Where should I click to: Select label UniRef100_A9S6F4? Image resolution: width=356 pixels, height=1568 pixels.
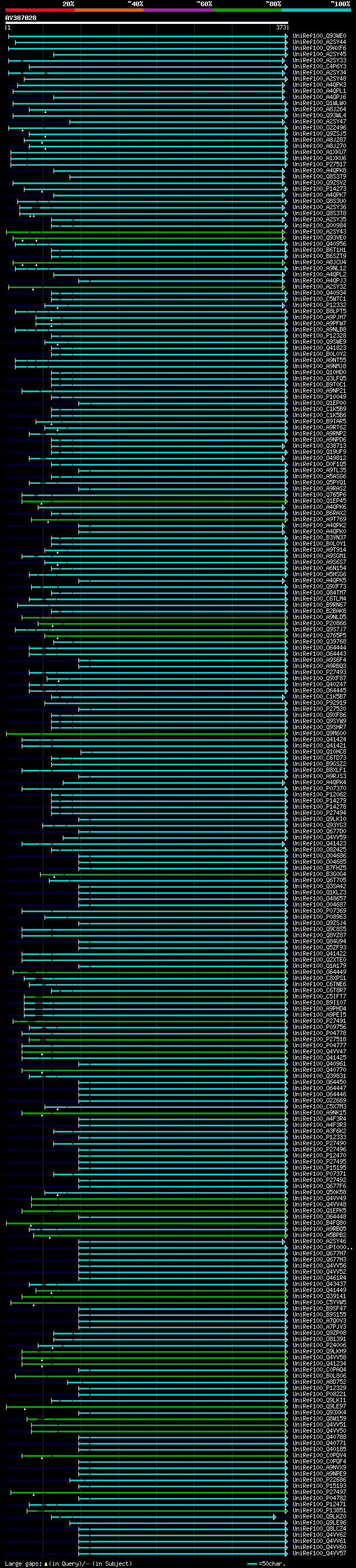(x=319, y=660)
